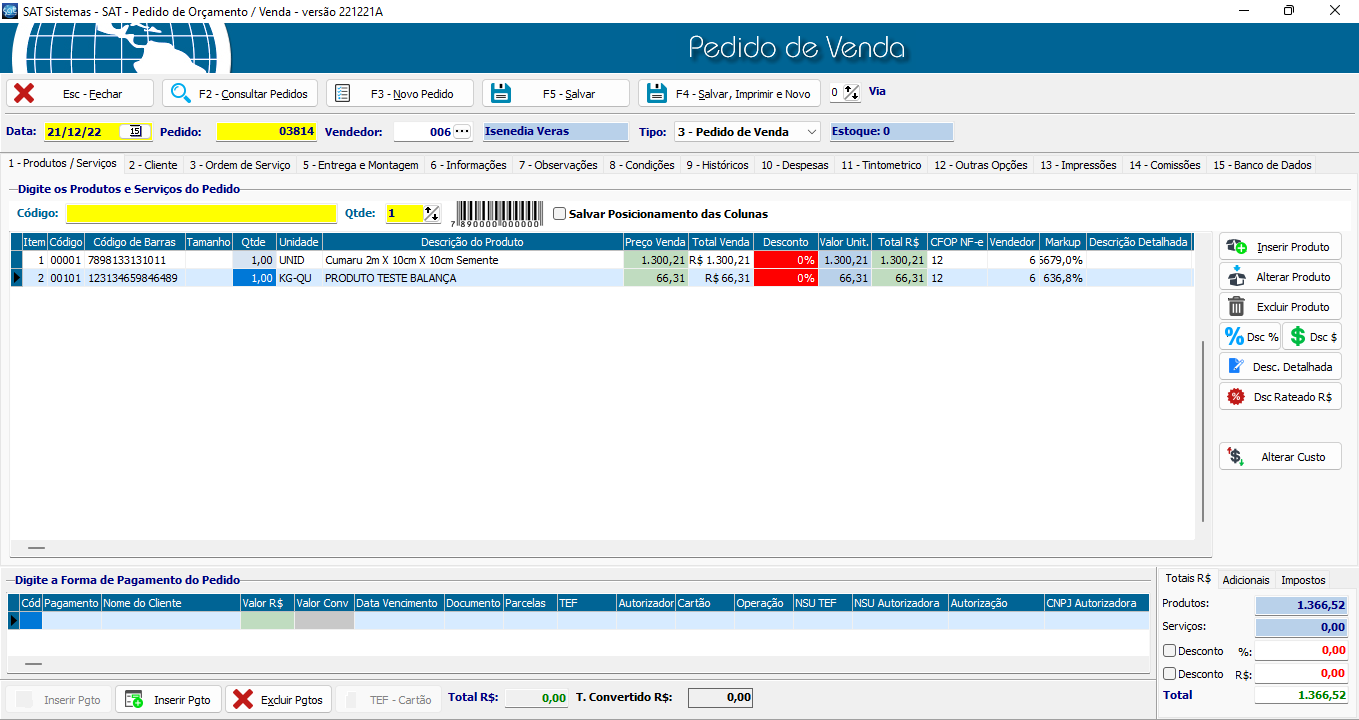Screen dimensions: 1359x720
Task: Click the Alterar Custo button
Action: (x=1280, y=457)
